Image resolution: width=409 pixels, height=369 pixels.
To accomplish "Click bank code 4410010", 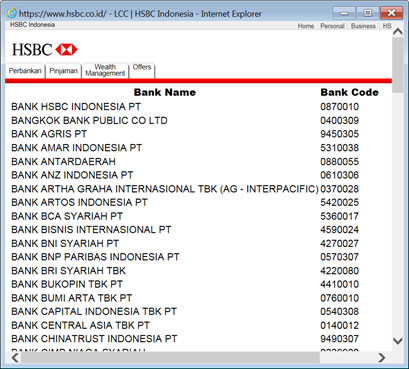I will [340, 284].
